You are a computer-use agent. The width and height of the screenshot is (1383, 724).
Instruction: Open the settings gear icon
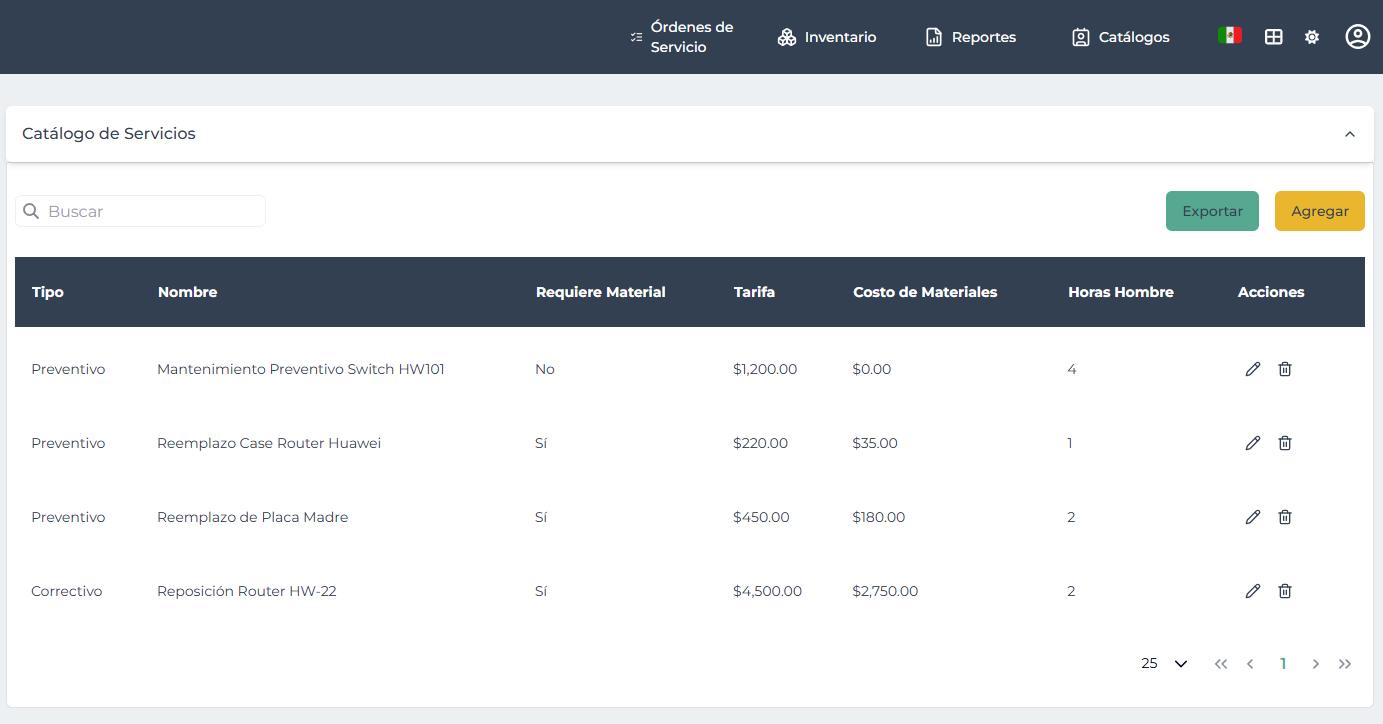1312,37
